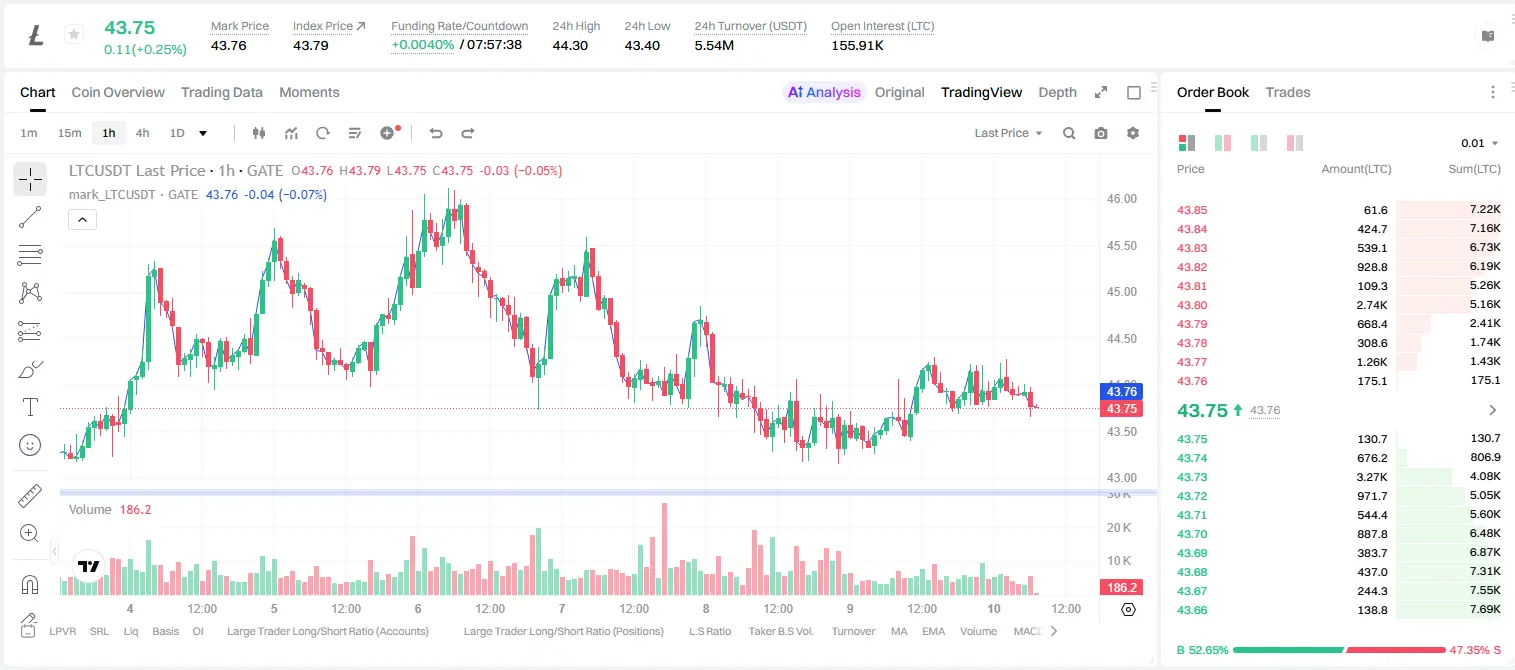Activate the AI Analysis button

click(x=824, y=92)
